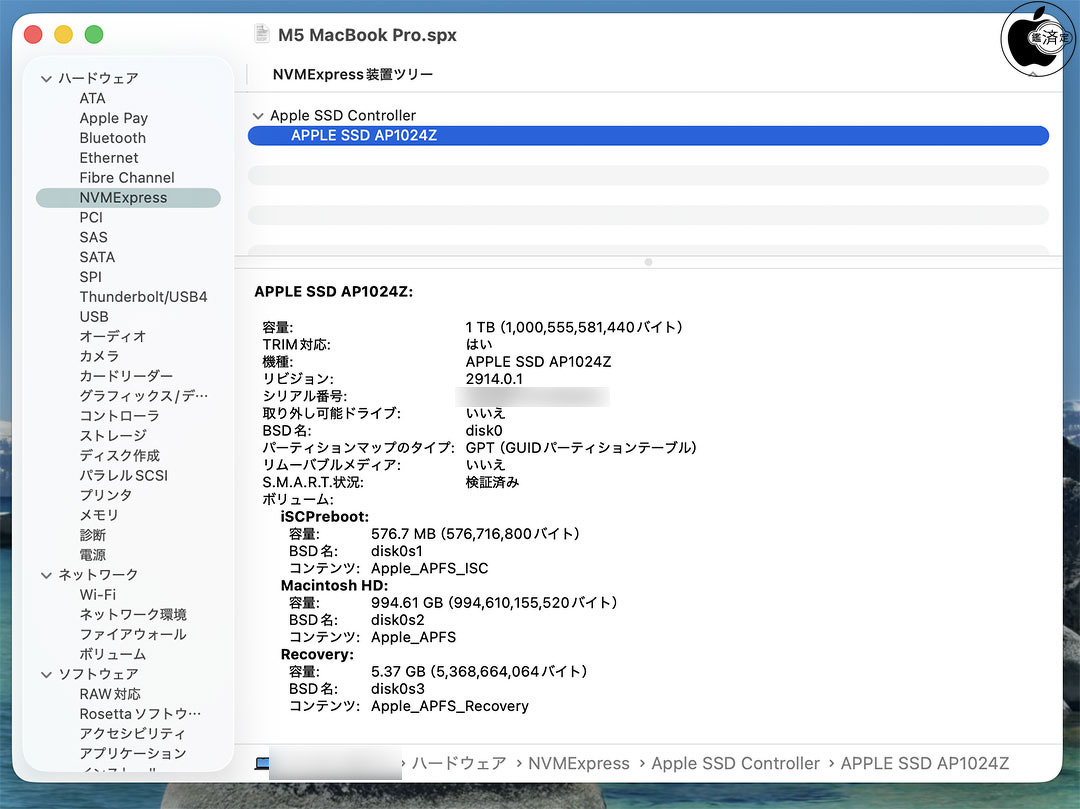Select メモリ in the hardware list
The image size is (1080, 809).
[x=98, y=515]
